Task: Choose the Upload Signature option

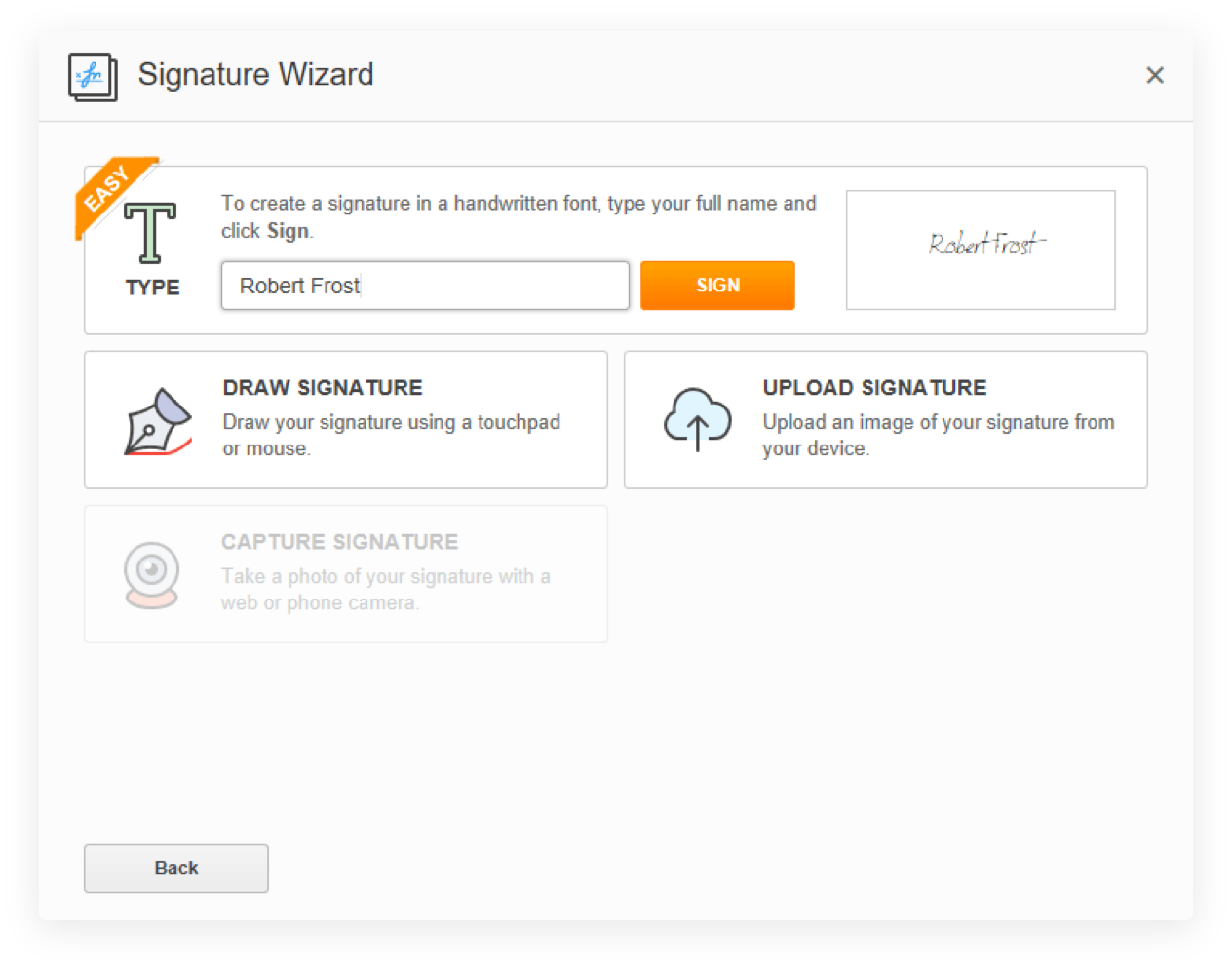Action: pyautogui.click(x=886, y=420)
